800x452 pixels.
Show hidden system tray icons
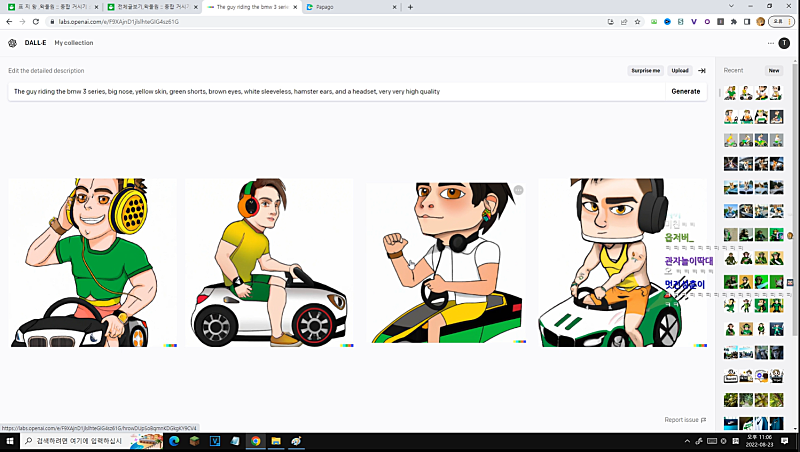click(687, 441)
